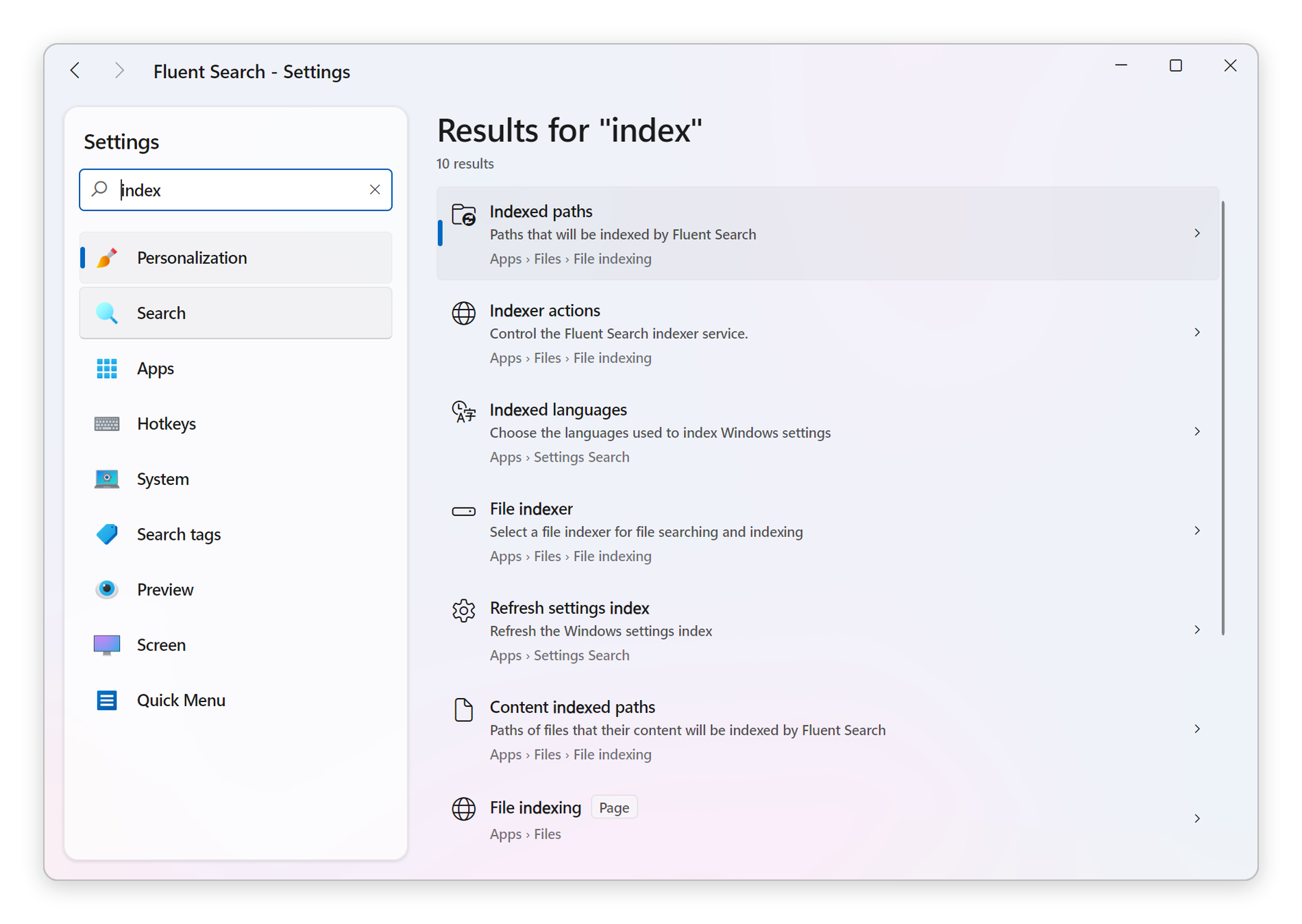
Task: Click the Indexed paths folder icon
Action: (x=464, y=215)
